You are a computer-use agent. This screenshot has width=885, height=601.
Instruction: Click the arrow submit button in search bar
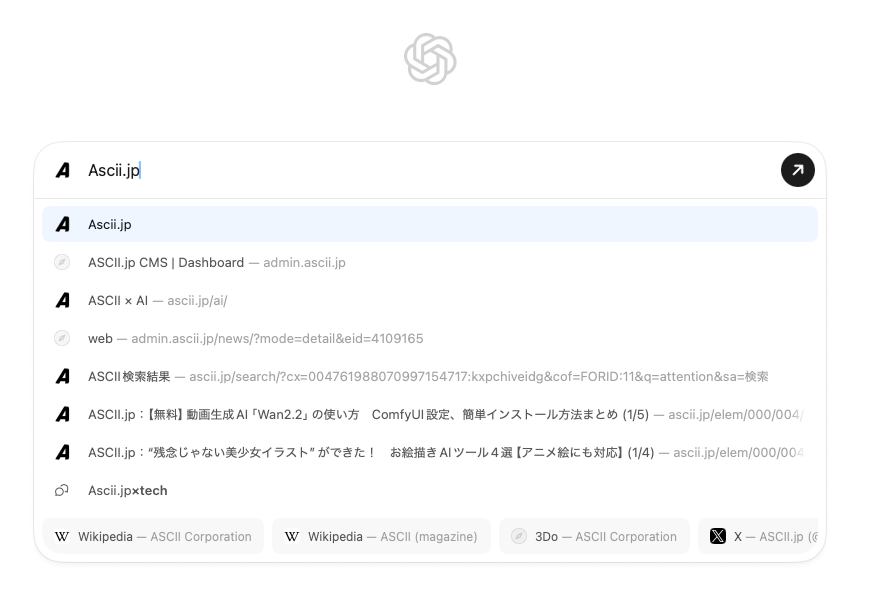pos(797,170)
